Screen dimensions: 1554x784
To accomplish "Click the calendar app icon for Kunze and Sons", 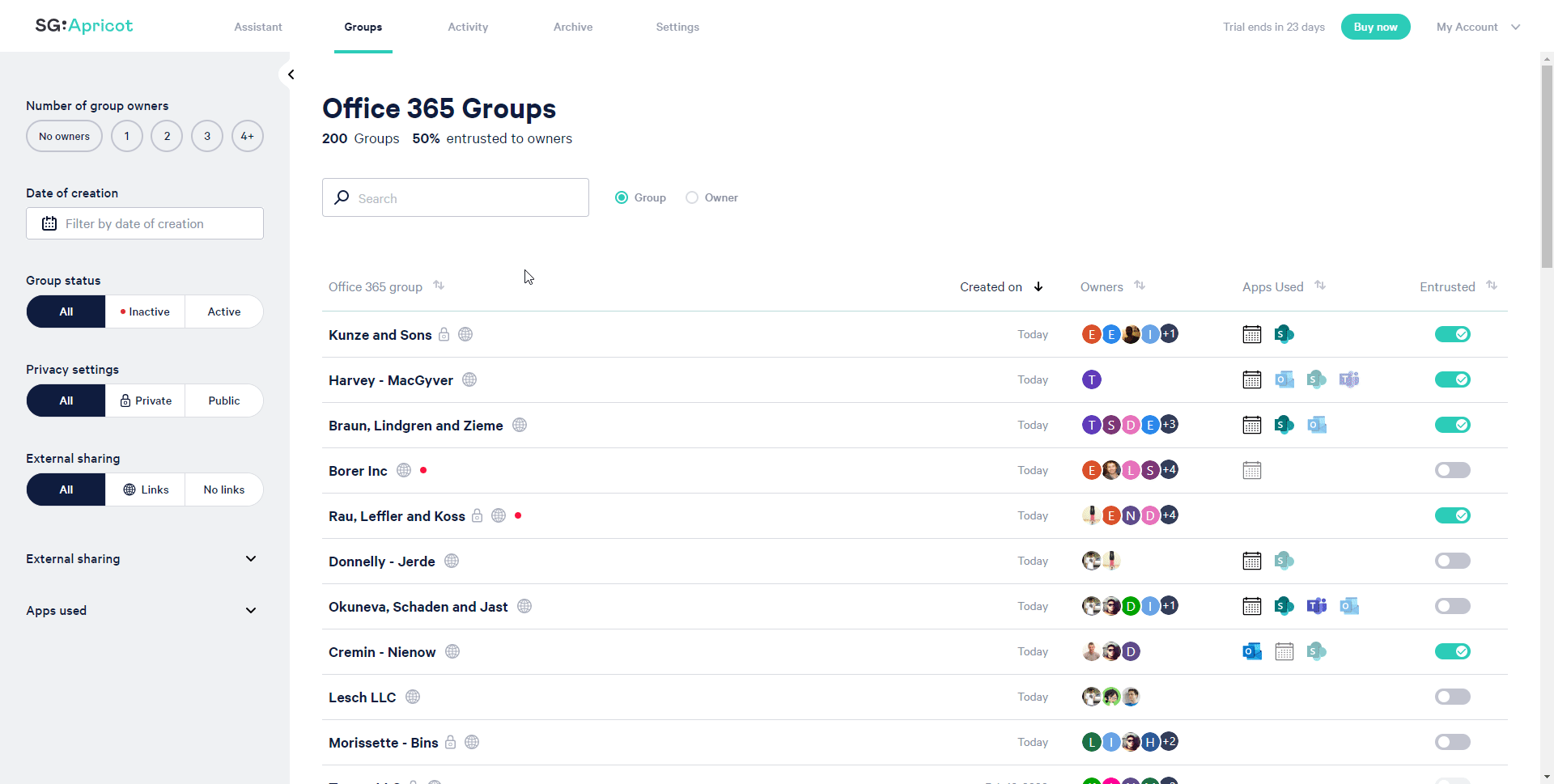I will point(1252,334).
